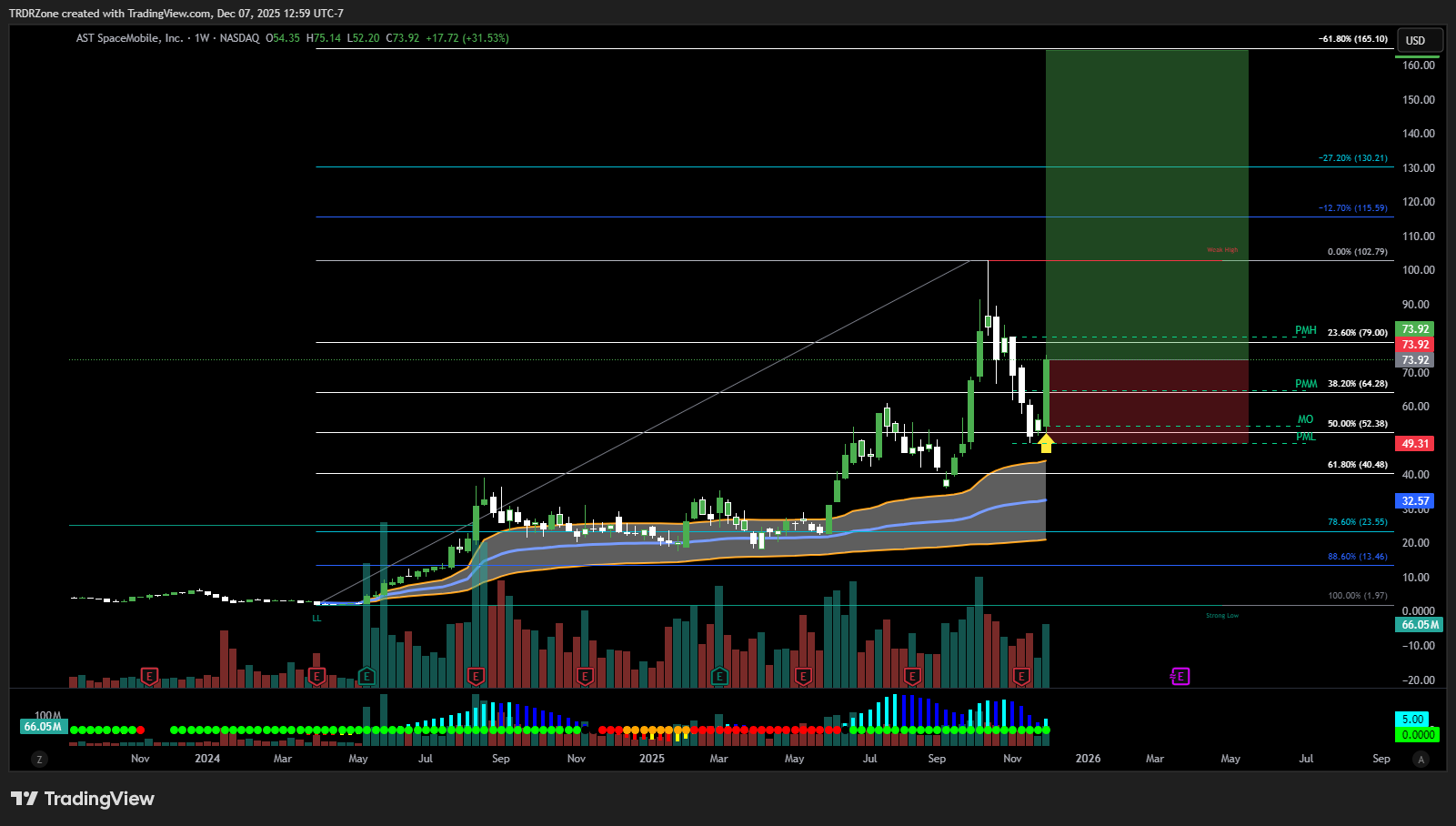
Task: Click the L52.20 low value in the header
Action: [x=364, y=38]
